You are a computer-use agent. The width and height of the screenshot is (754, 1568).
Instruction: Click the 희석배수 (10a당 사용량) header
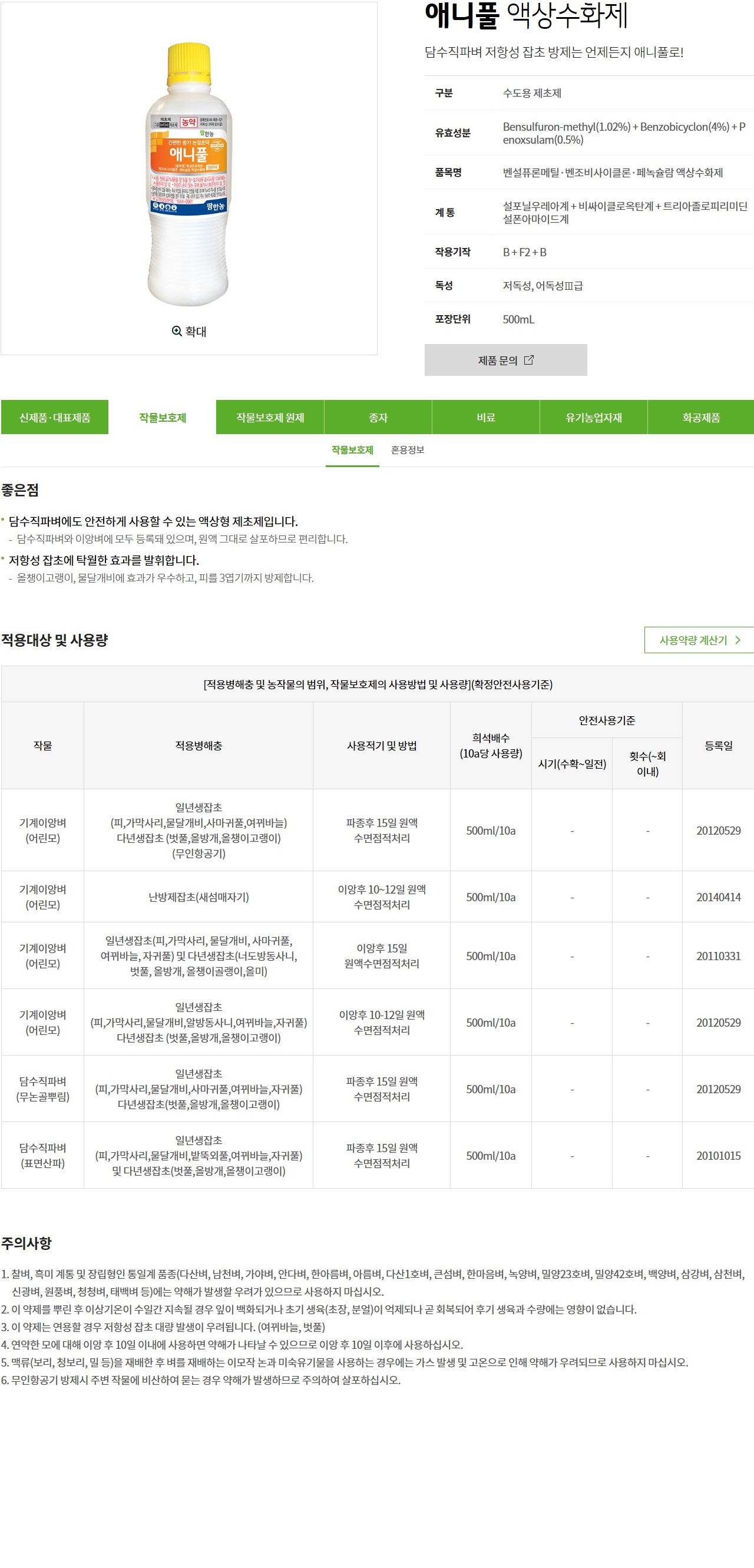coord(491,746)
